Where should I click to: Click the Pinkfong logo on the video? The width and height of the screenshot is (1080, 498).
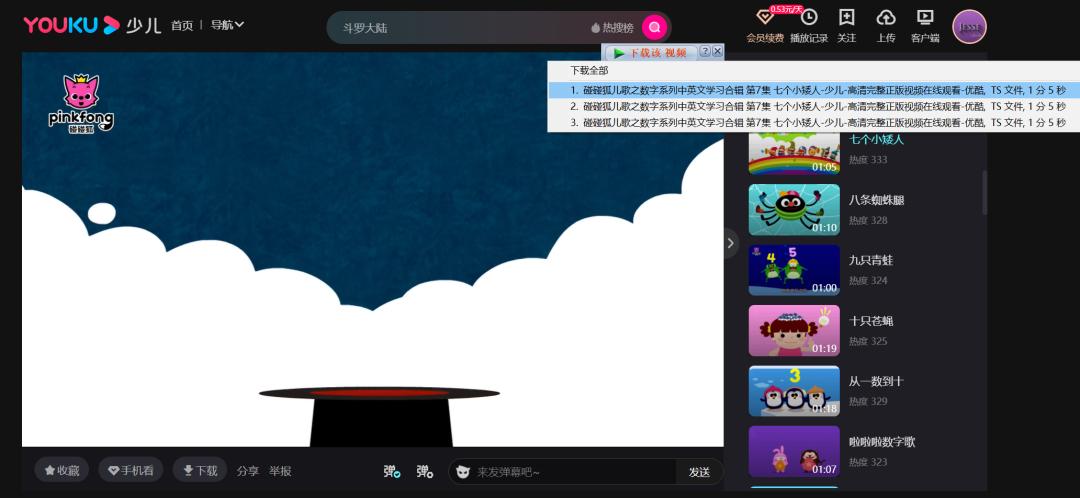pos(81,103)
